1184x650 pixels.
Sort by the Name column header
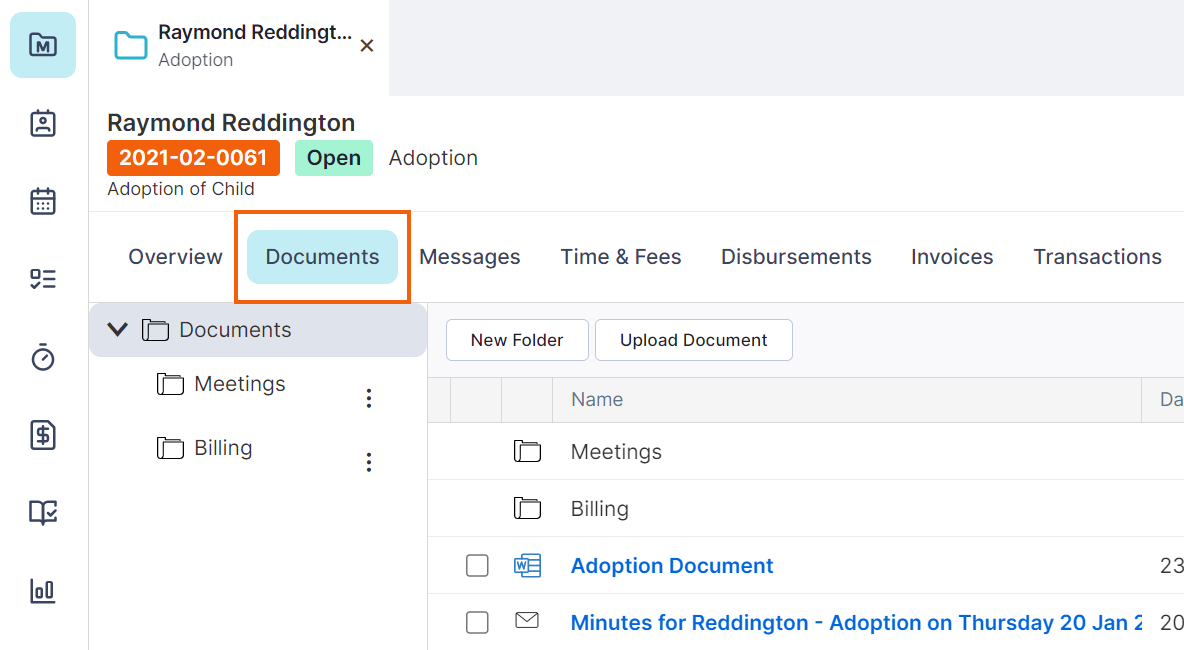click(597, 399)
